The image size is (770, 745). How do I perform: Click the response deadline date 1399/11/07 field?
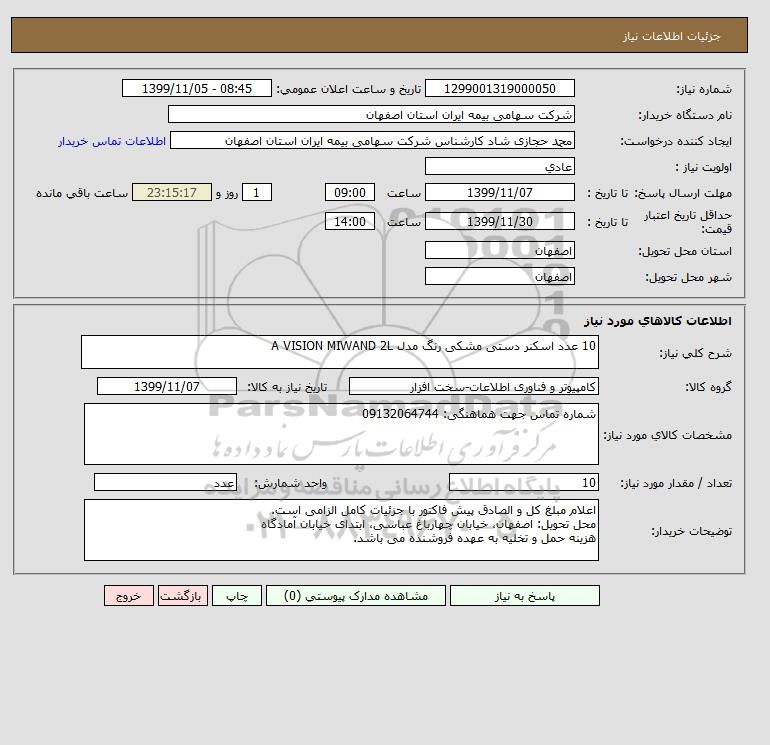(499, 193)
